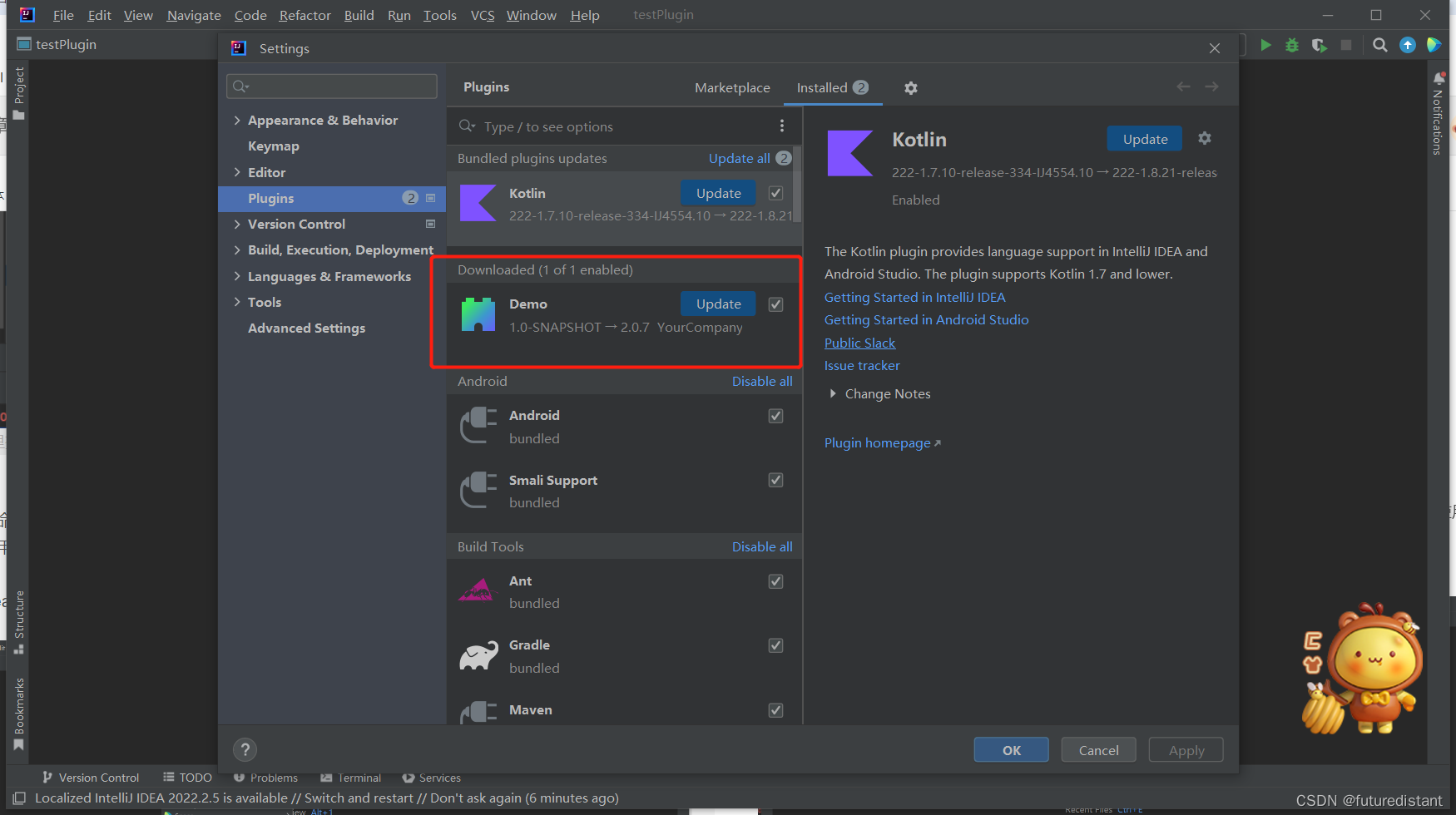Viewport: 1456px width, 815px height.
Task: Open the Structure tool window tab
Action: pos(19,622)
